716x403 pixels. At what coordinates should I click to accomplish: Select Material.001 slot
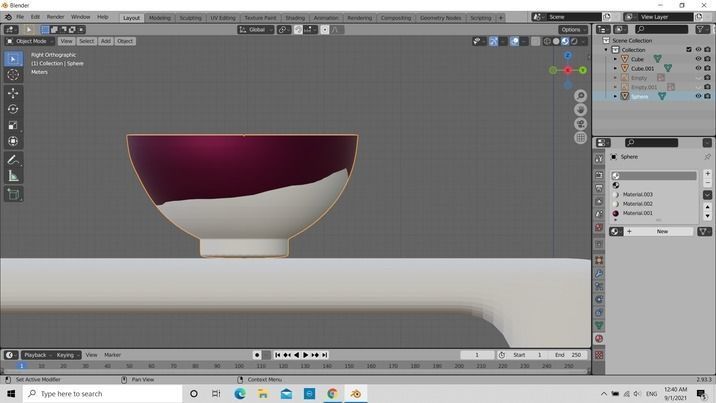pos(653,213)
